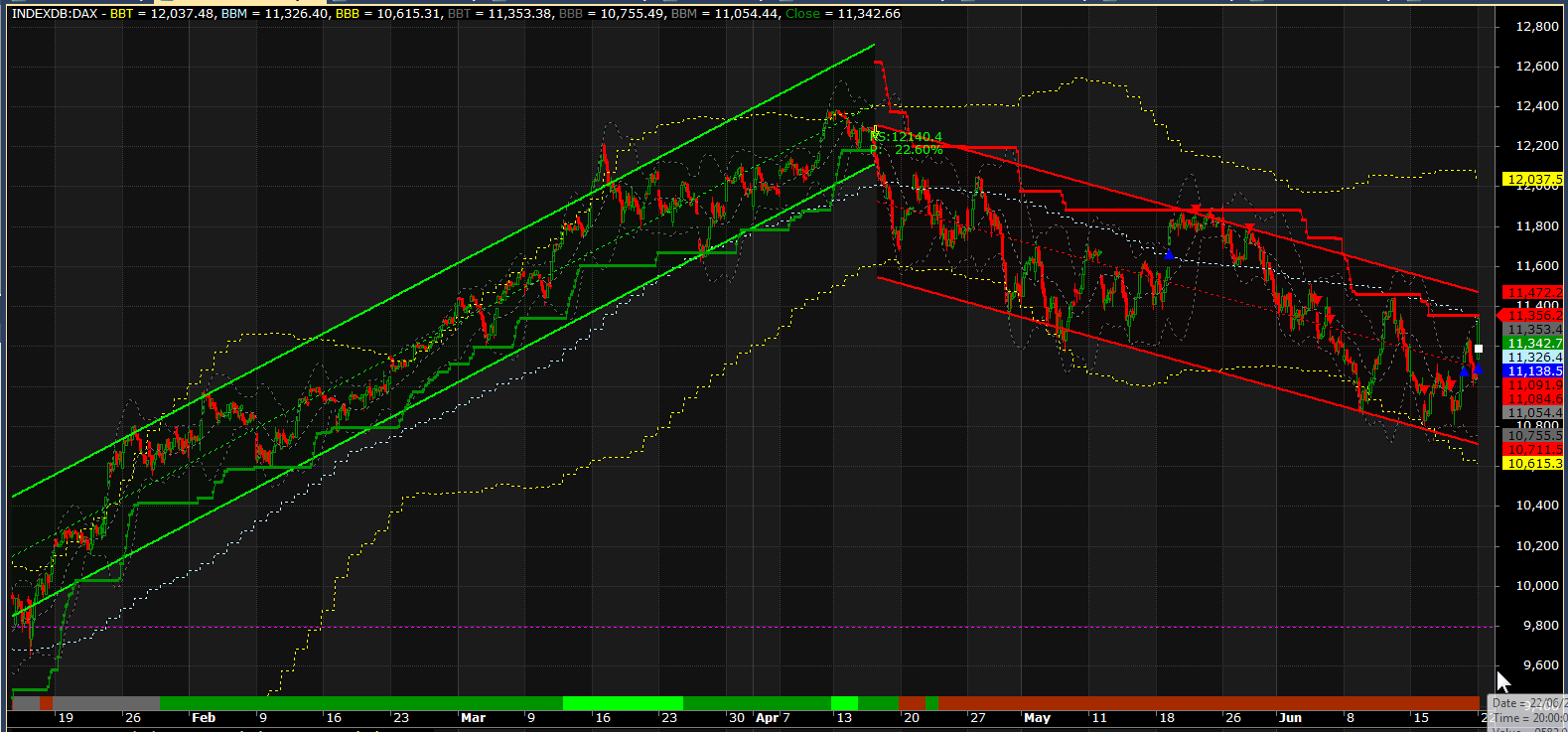Click the 10,000 price axis label
Image resolution: width=1568 pixels, height=732 pixels.
(x=1537, y=585)
